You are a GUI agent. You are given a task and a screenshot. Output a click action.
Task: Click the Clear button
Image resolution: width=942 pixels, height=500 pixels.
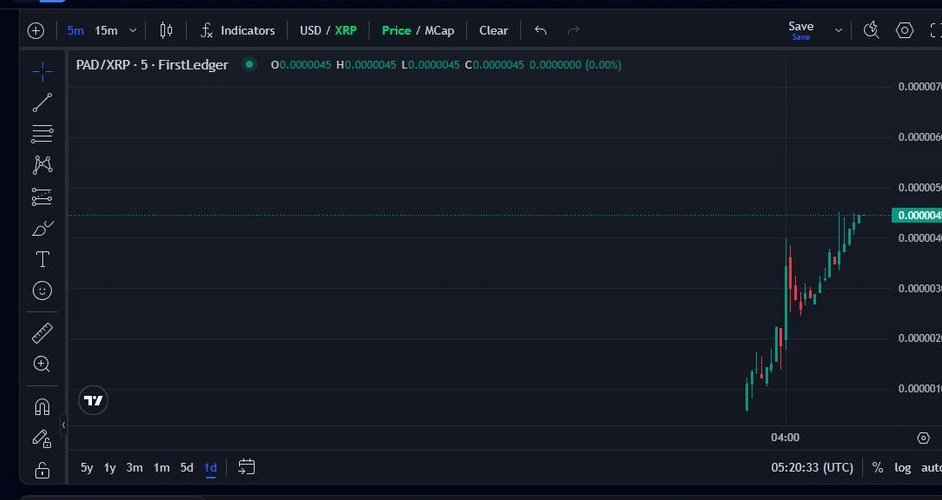(x=493, y=31)
